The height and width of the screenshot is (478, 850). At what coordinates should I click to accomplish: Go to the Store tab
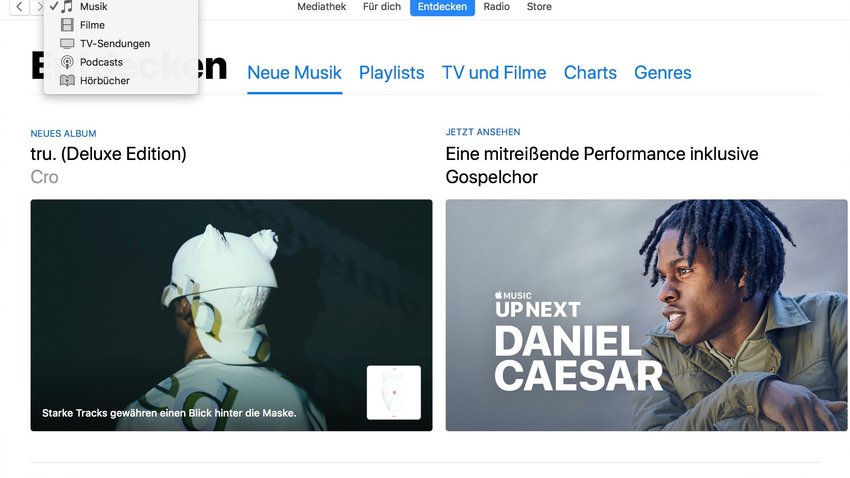pos(539,7)
